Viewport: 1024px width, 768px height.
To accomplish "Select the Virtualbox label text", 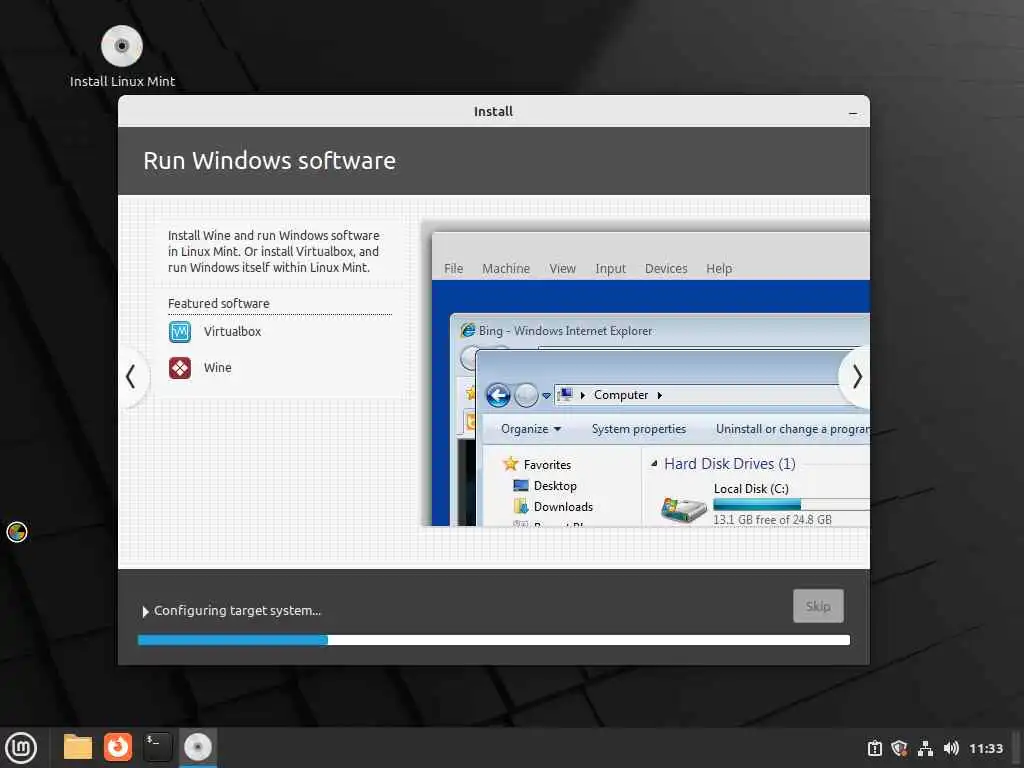I will (232, 332).
